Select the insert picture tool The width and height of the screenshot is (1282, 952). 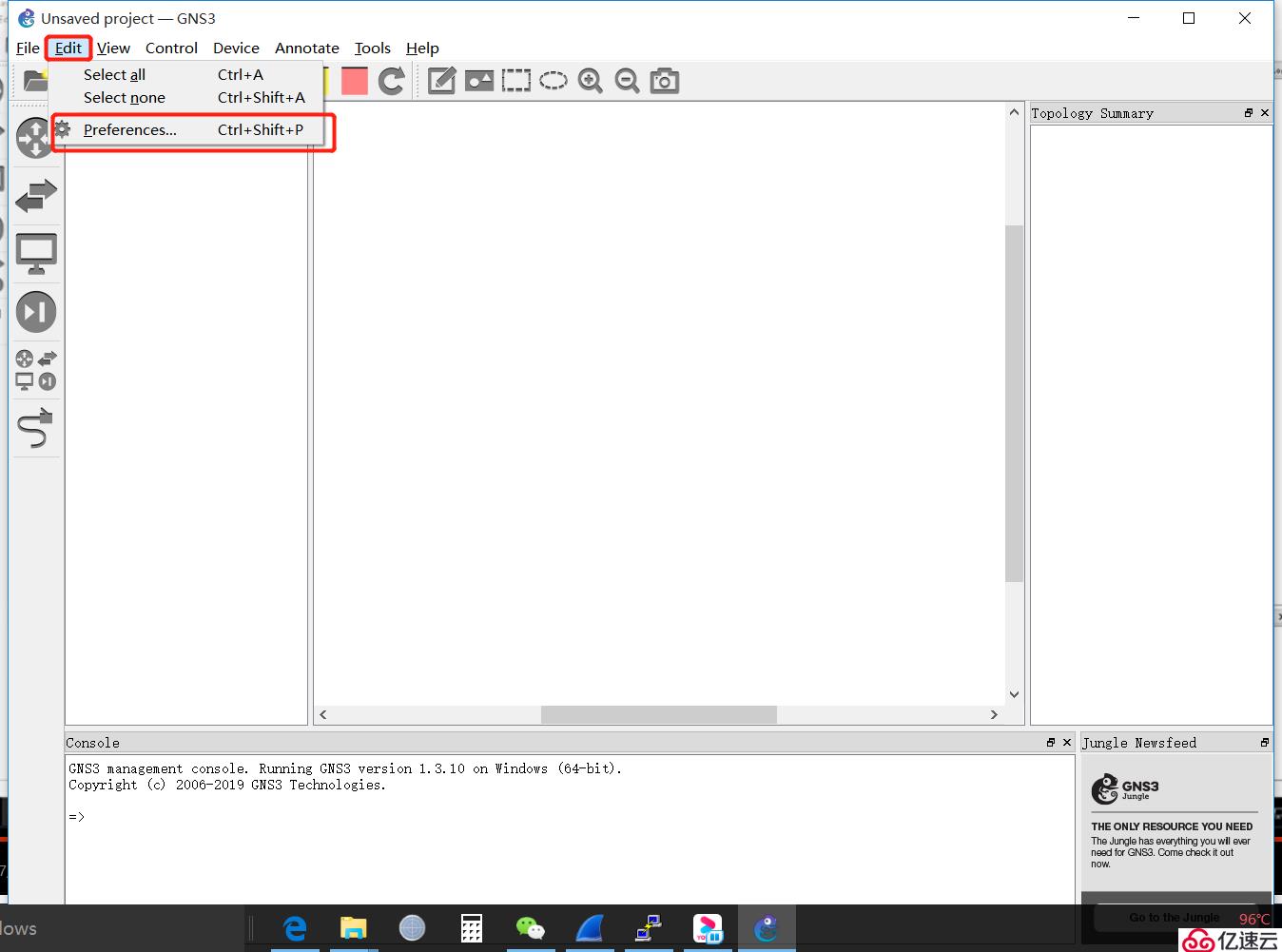[x=478, y=81]
